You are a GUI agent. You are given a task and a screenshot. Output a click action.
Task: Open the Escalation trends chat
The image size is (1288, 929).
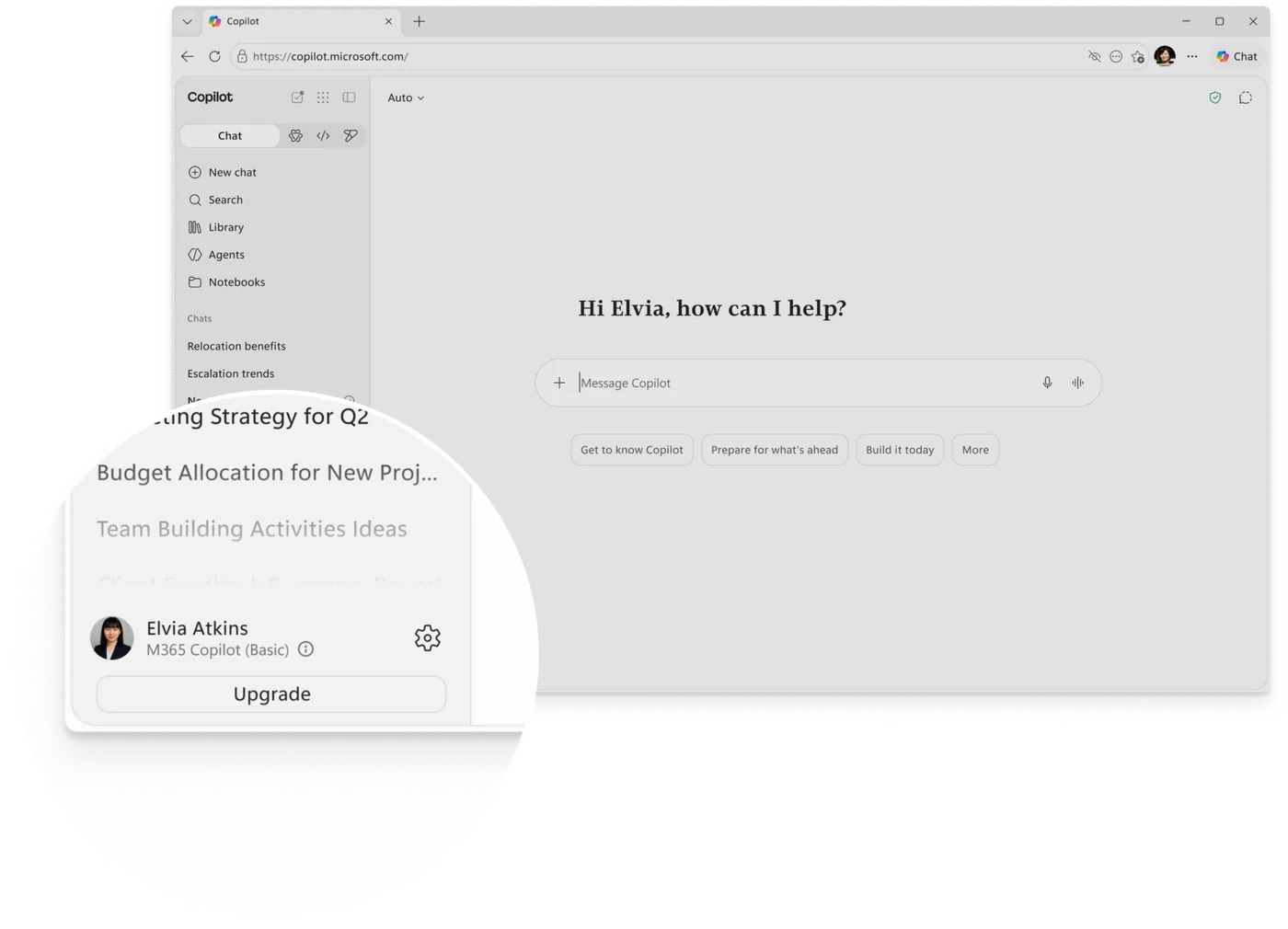[x=231, y=373]
